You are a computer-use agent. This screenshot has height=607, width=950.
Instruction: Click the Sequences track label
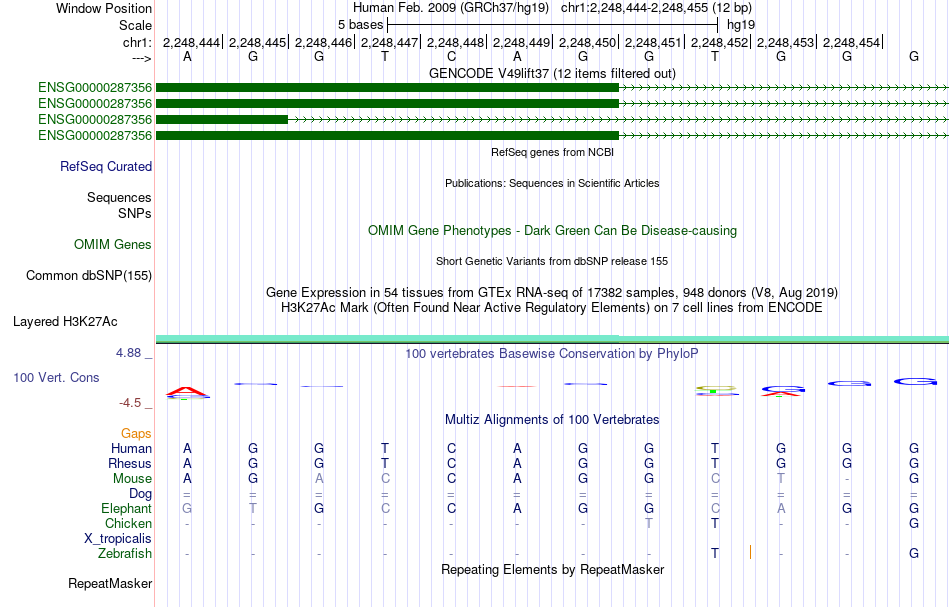coord(119,197)
